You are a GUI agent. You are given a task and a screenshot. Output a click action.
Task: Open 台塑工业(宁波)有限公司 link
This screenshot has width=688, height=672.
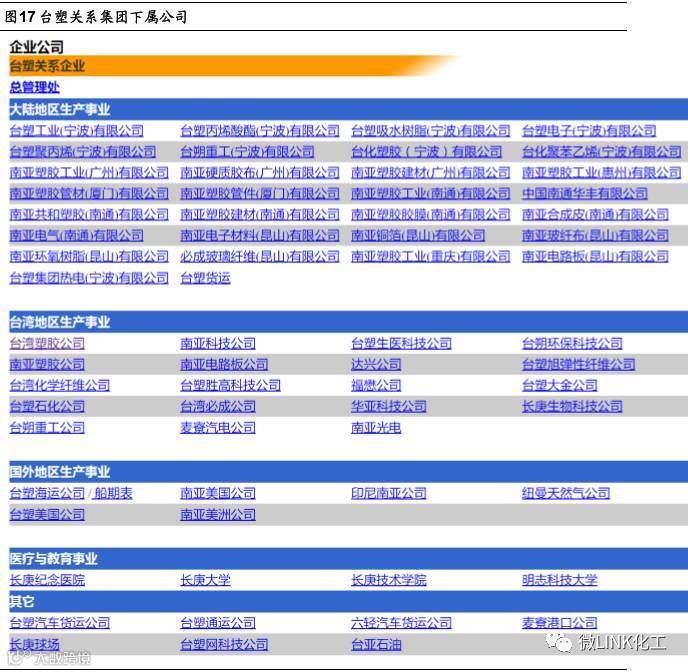coord(76,131)
